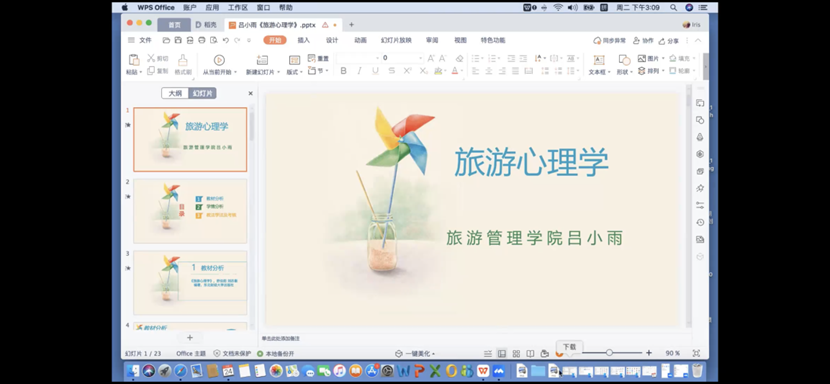Open the Animation (动画) ribbon tab
Viewport: 830px width, 384px height.
pyautogui.click(x=360, y=40)
